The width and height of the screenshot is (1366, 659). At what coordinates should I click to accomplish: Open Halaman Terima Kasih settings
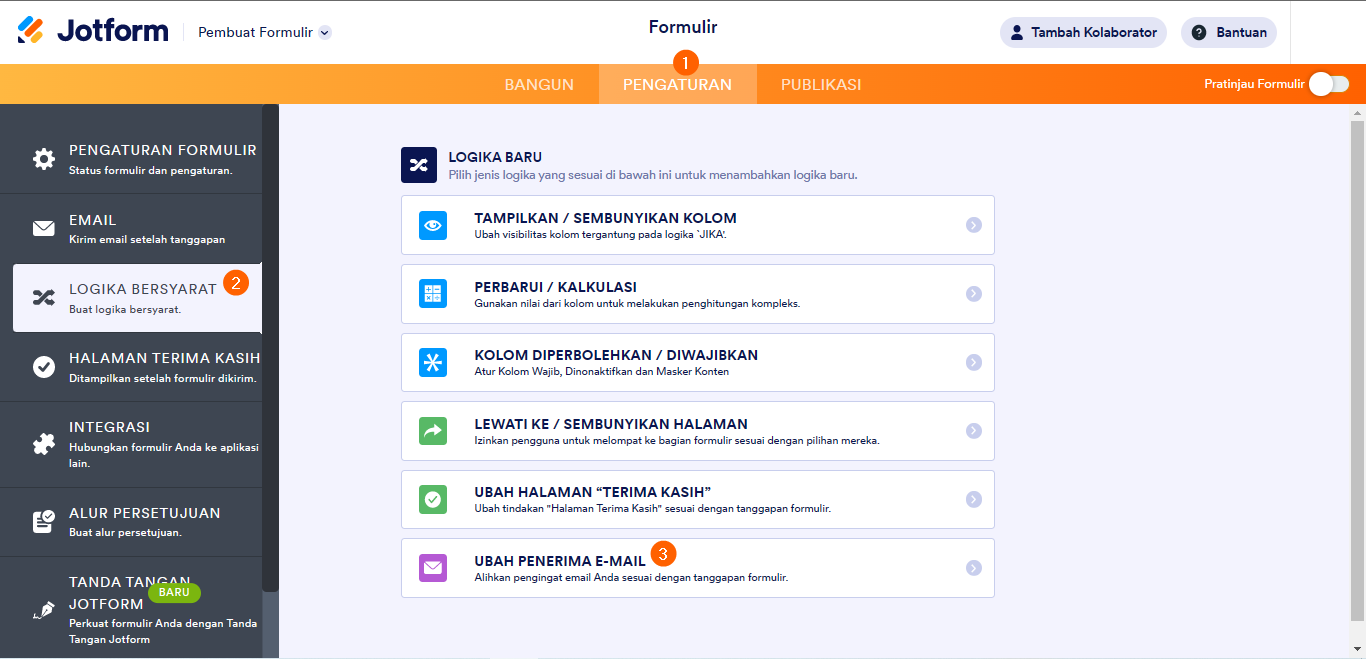pos(131,367)
